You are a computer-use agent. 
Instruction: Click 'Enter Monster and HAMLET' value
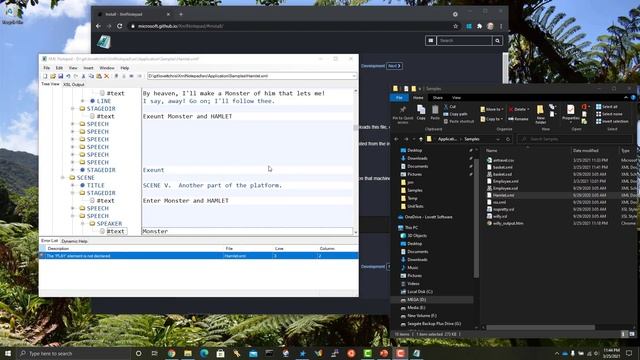(186, 201)
